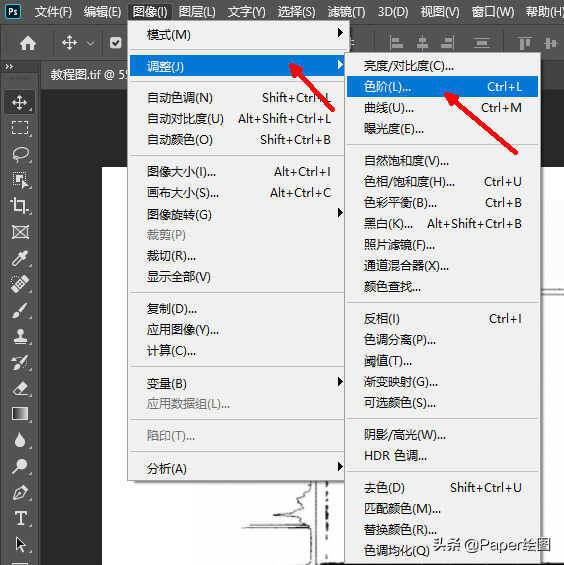Screen dimensions: 564x565
Task: Open the 滤镜(T) menu
Action: 346,12
